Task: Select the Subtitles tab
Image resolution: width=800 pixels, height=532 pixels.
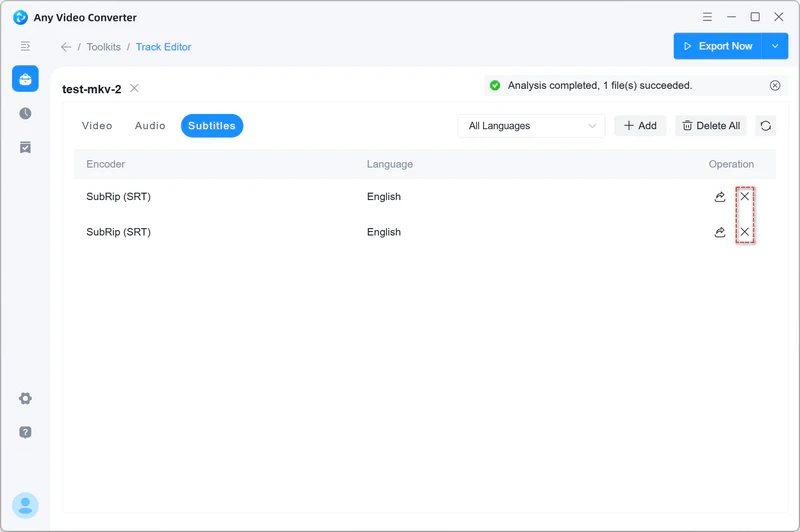Action: [212, 126]
